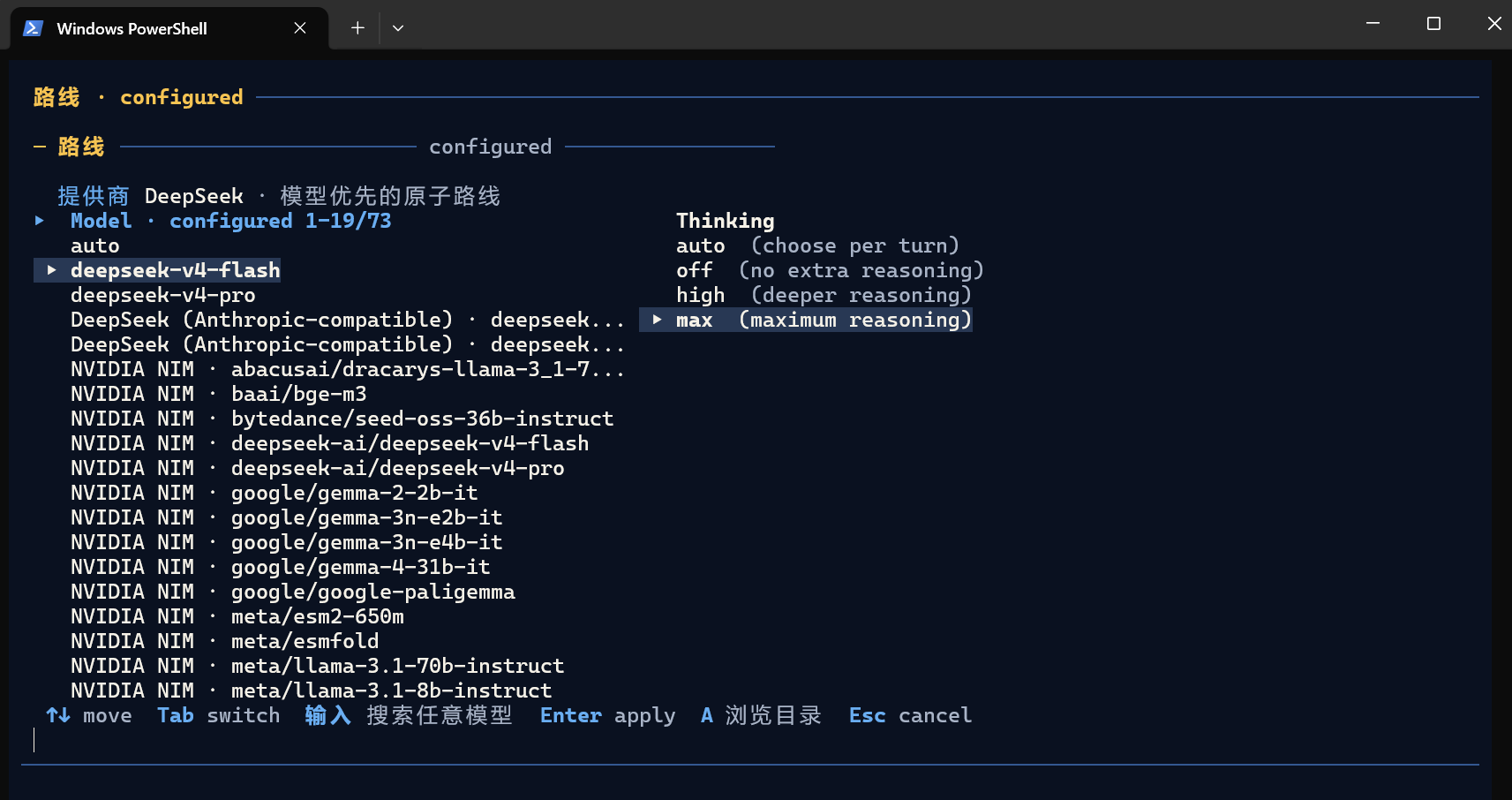1512x800 pixels.
Task: Select NVIDIA NIM abacusai/dracarys-llama model
Action: click(x=348, y=369)
